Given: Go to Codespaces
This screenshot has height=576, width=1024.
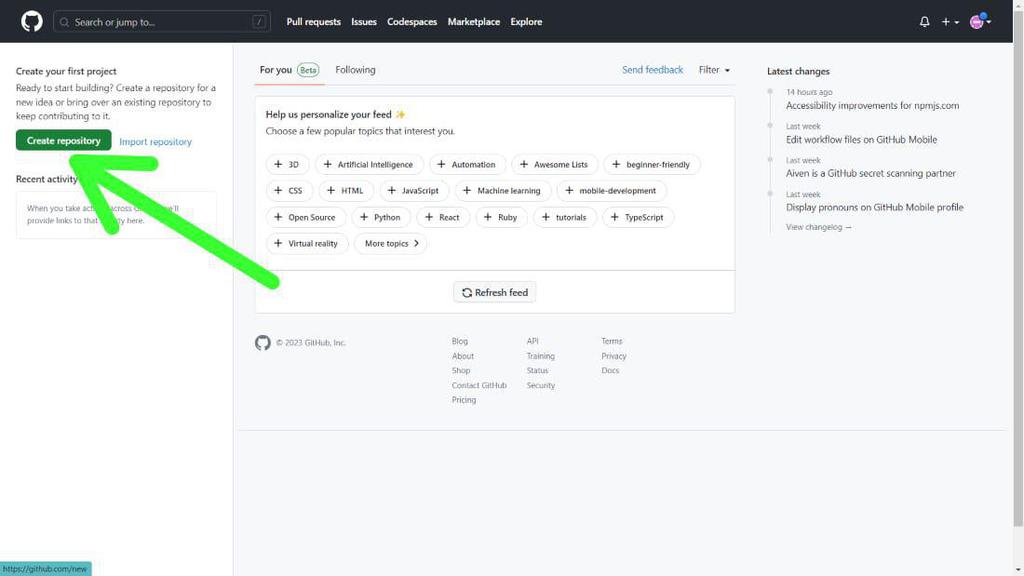Looking at the screenshot, I should tap(411, 22).
